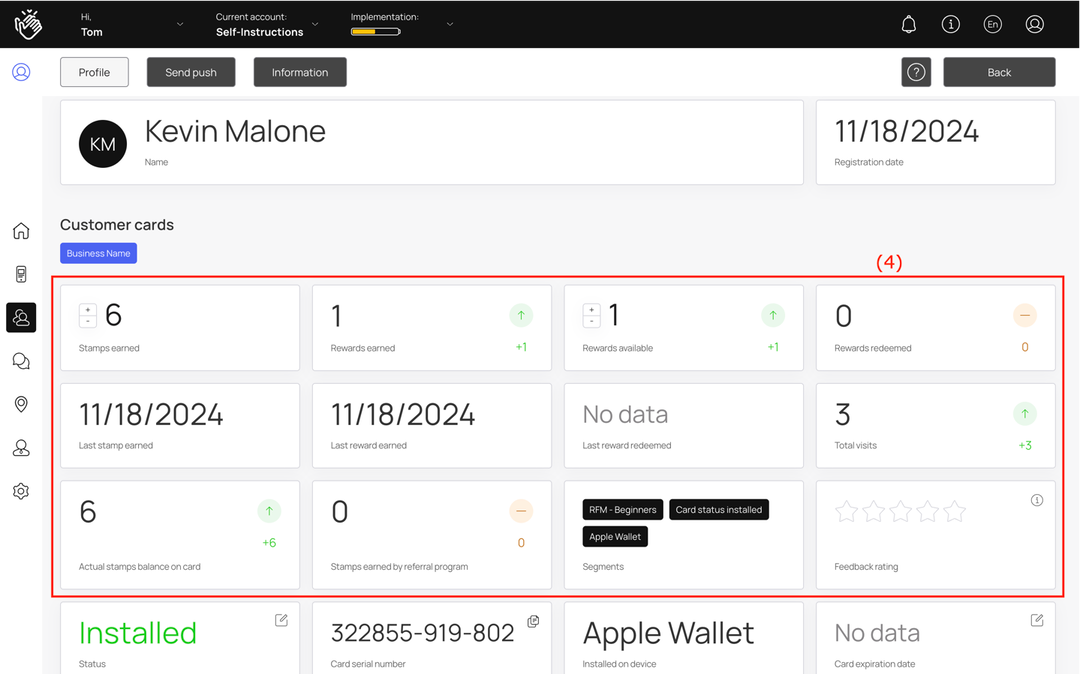The height and width of the screenshot is (674, 1080).
Task: Click the green Installed status text
Action: [x=138, y=633]
